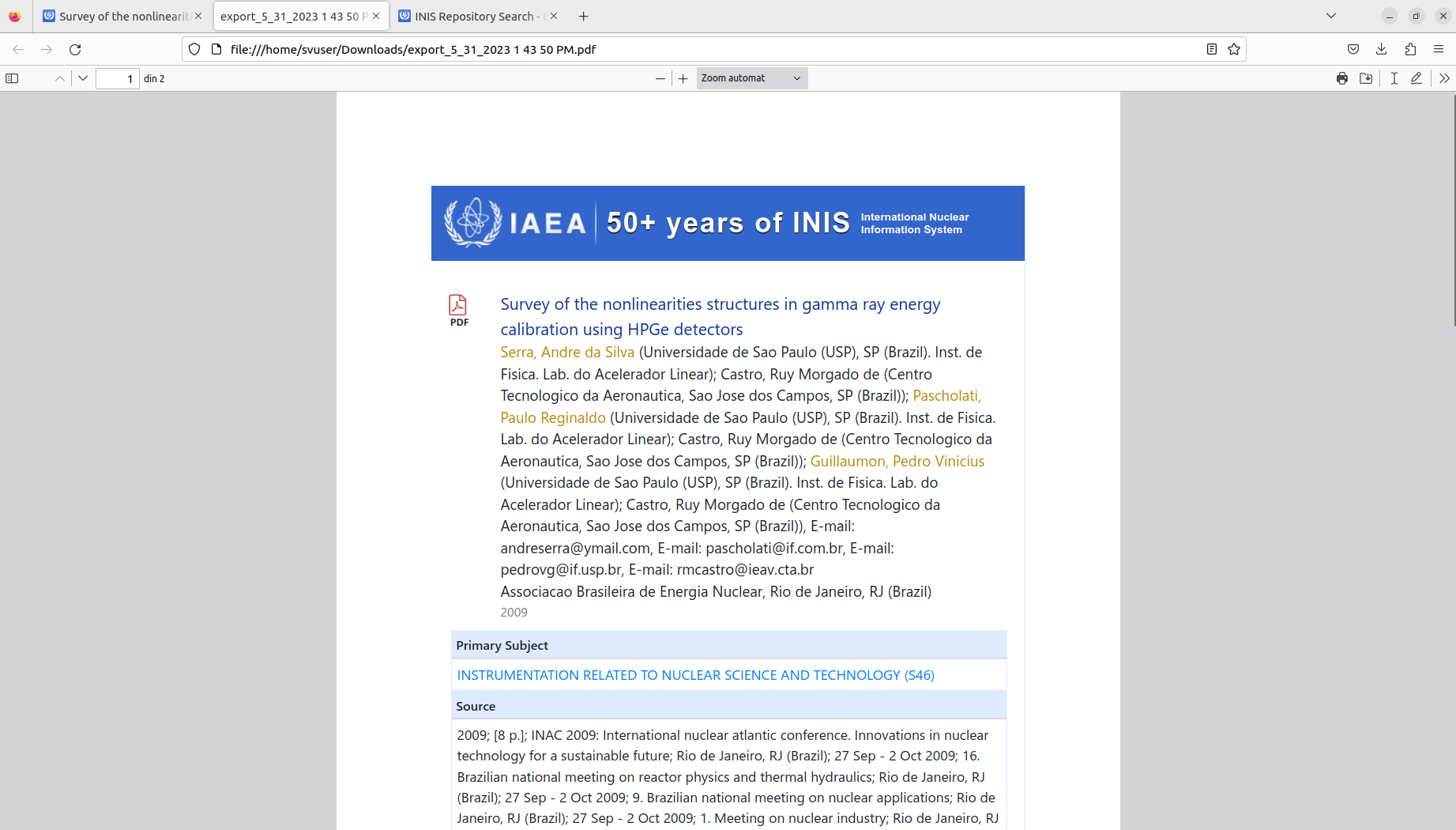This screenshot has width=1456, height=830.
Task: Bookmark this page with the star
Action: tap(1234, 49)
